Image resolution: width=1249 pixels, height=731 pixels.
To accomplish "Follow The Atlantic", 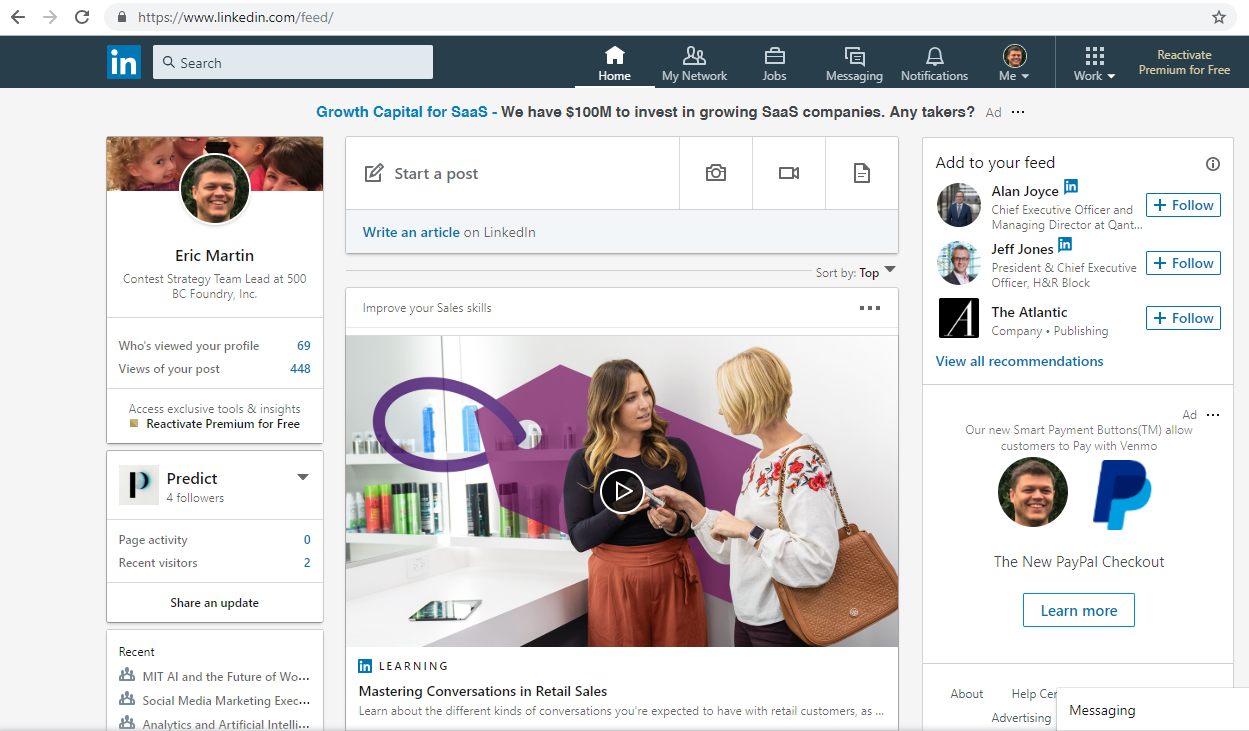I will (x=1183, y=318).
